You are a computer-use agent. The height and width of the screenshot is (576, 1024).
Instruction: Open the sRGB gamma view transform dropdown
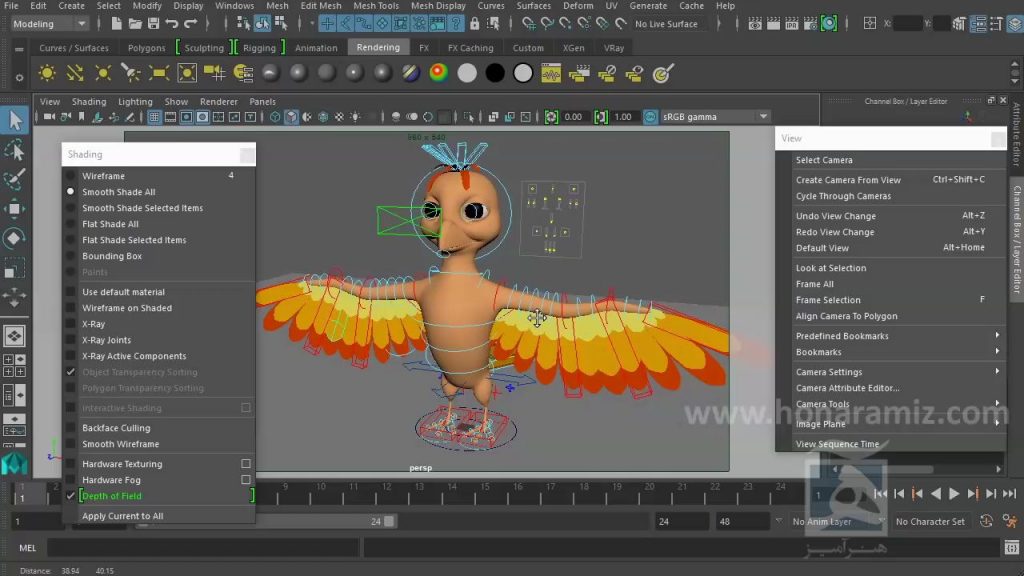[715, 117]
